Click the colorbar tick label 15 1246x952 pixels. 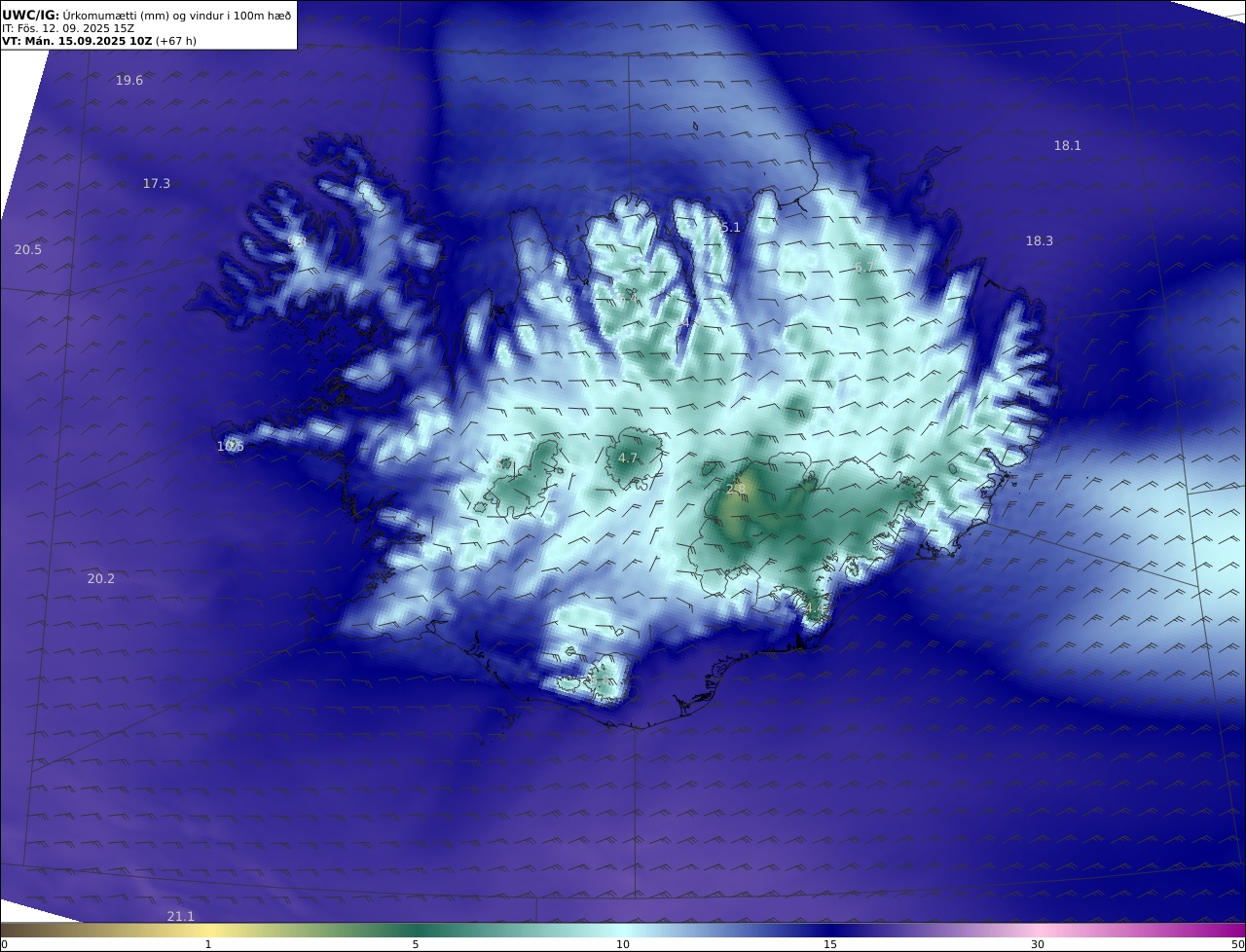coord(830,944)
